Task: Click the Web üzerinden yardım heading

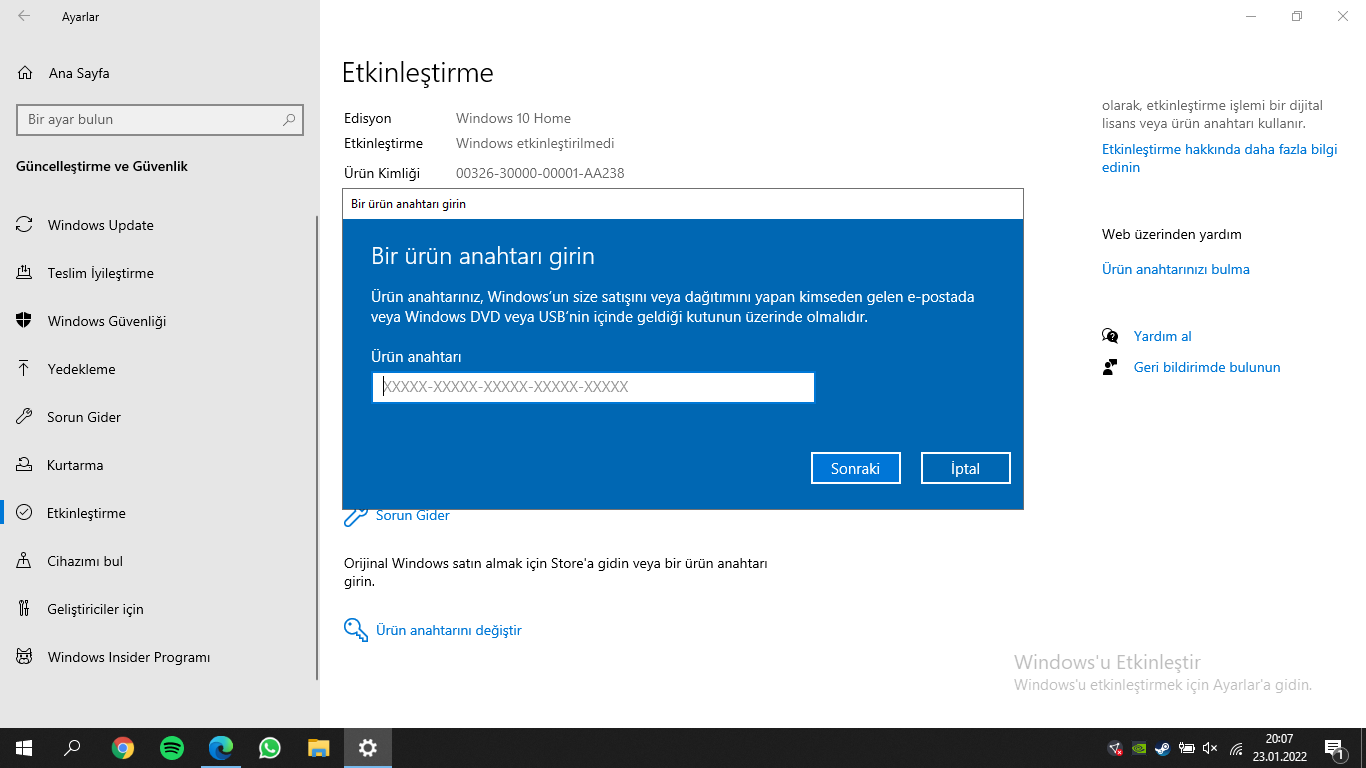Action: click(x=1172, y=234)
